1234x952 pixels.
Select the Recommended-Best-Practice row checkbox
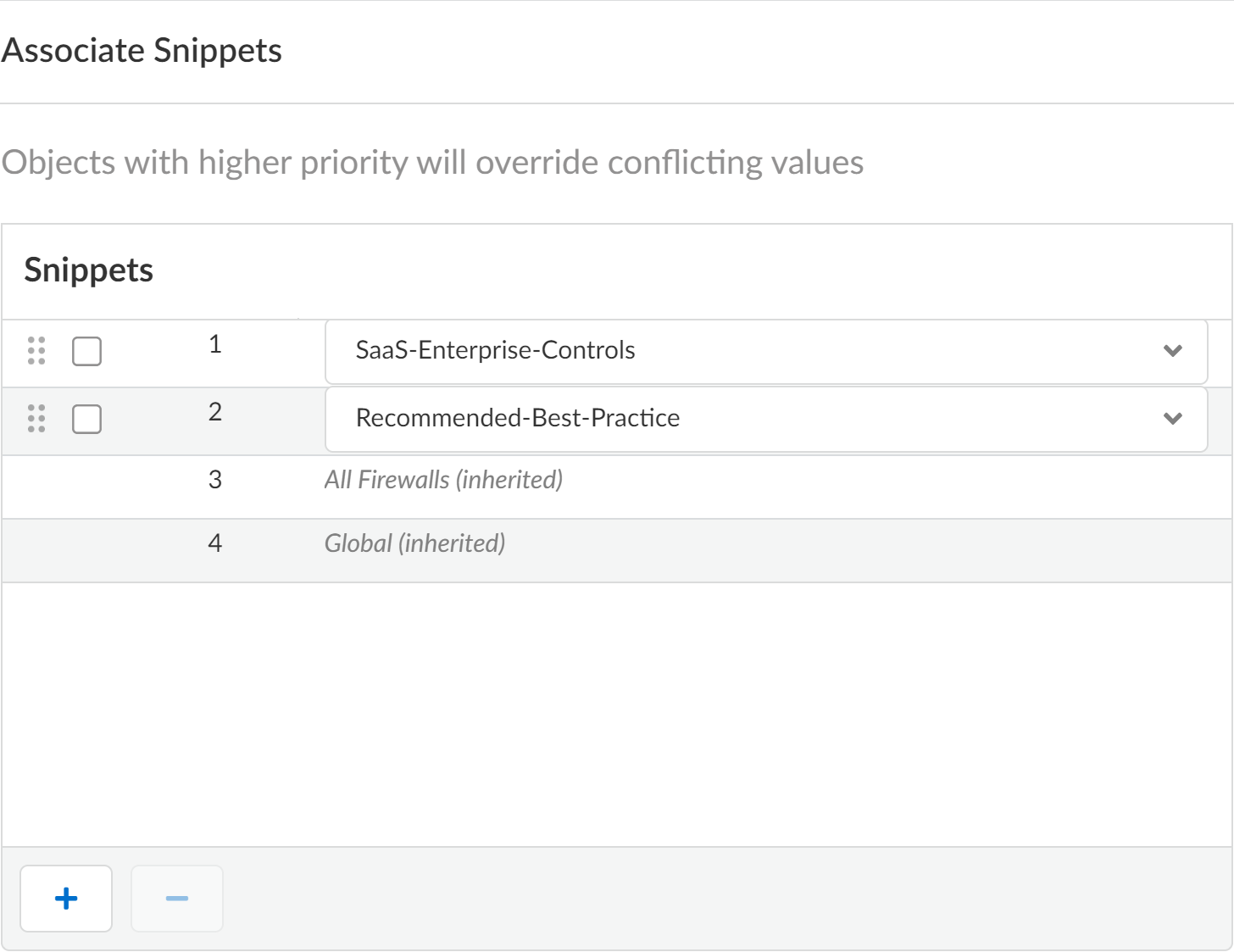86,419
